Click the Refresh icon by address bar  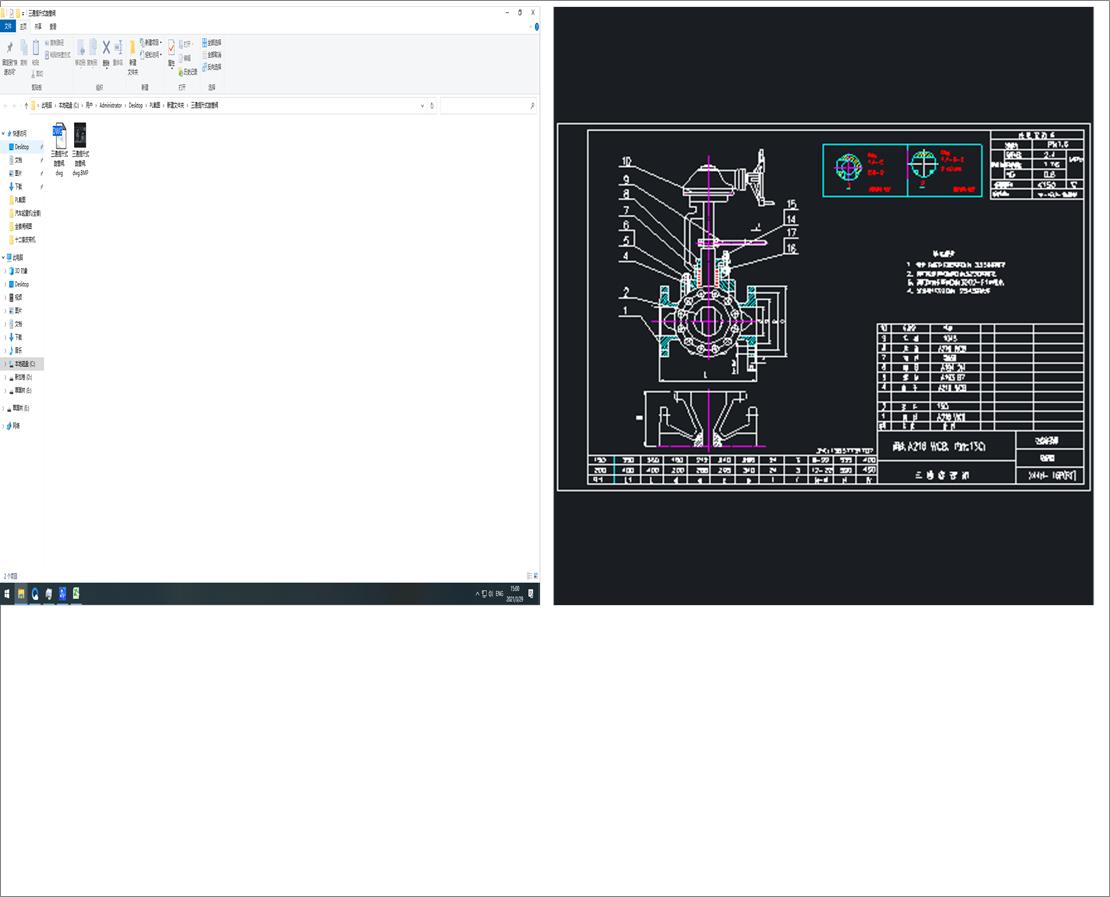tap(432, 105)
